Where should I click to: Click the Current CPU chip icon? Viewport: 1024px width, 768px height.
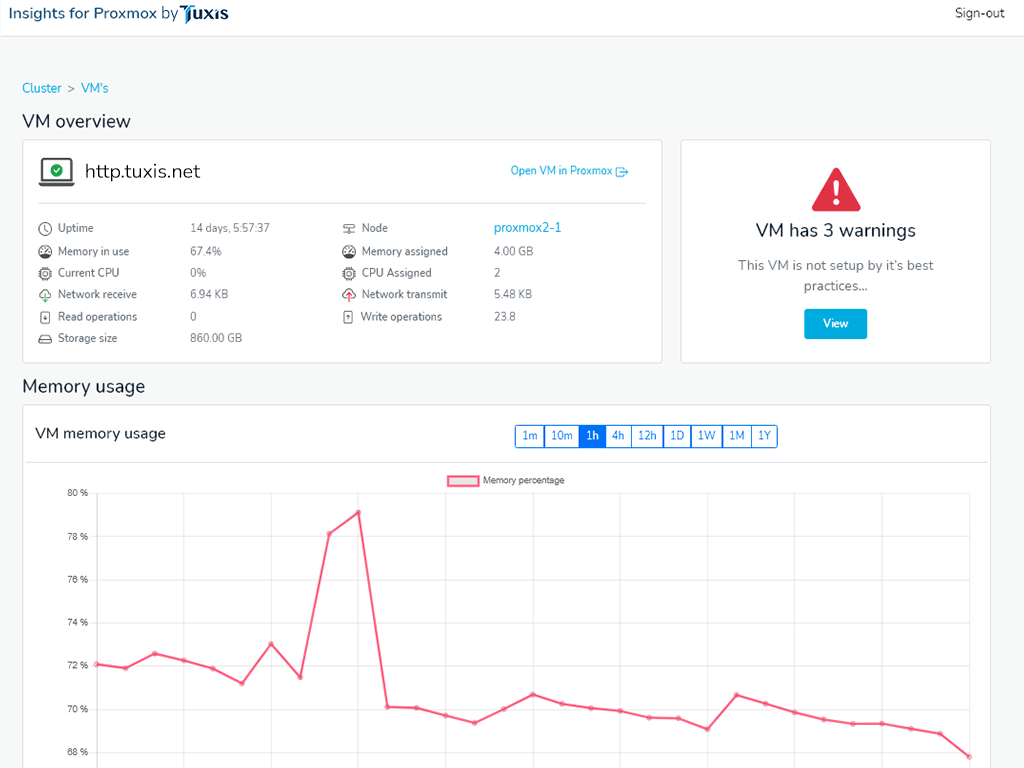point(44,274)
